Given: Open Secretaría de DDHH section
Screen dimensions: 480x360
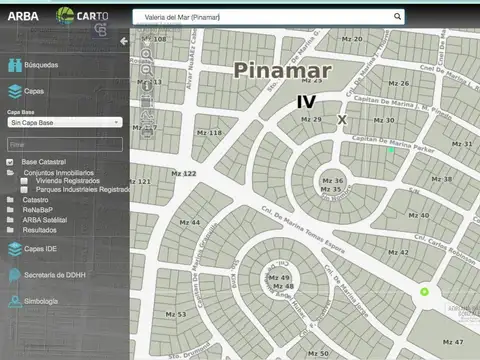Looking at the screenshot, I should coord(55,275).
